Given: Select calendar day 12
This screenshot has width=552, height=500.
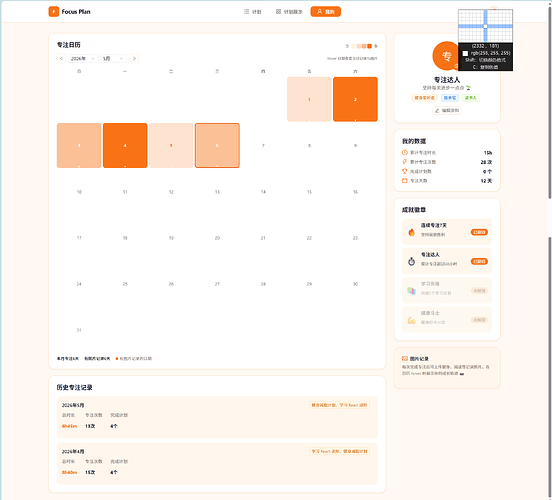Looking at the screenshot, I should [171, 192].
